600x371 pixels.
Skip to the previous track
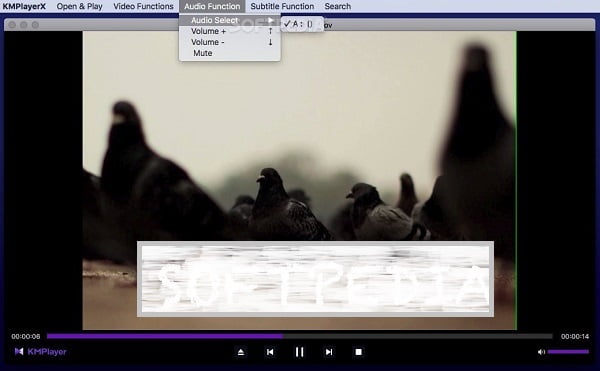point(270,352)
